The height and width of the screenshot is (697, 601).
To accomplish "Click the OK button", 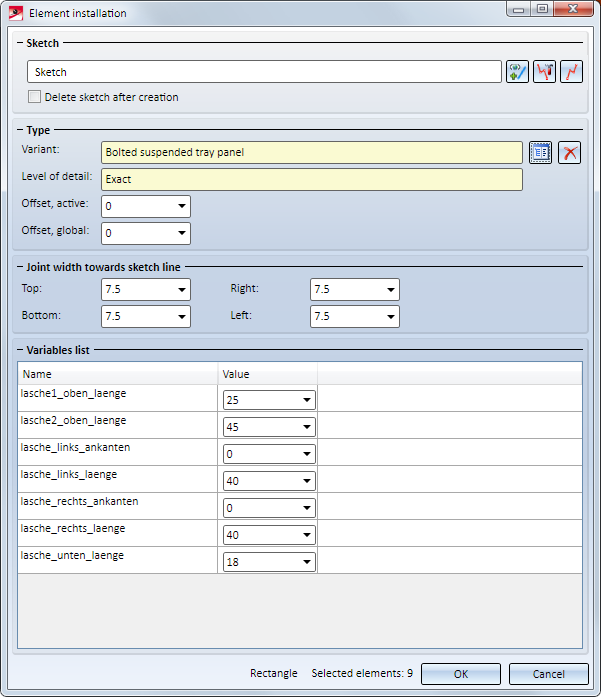I will coord(460,674).
